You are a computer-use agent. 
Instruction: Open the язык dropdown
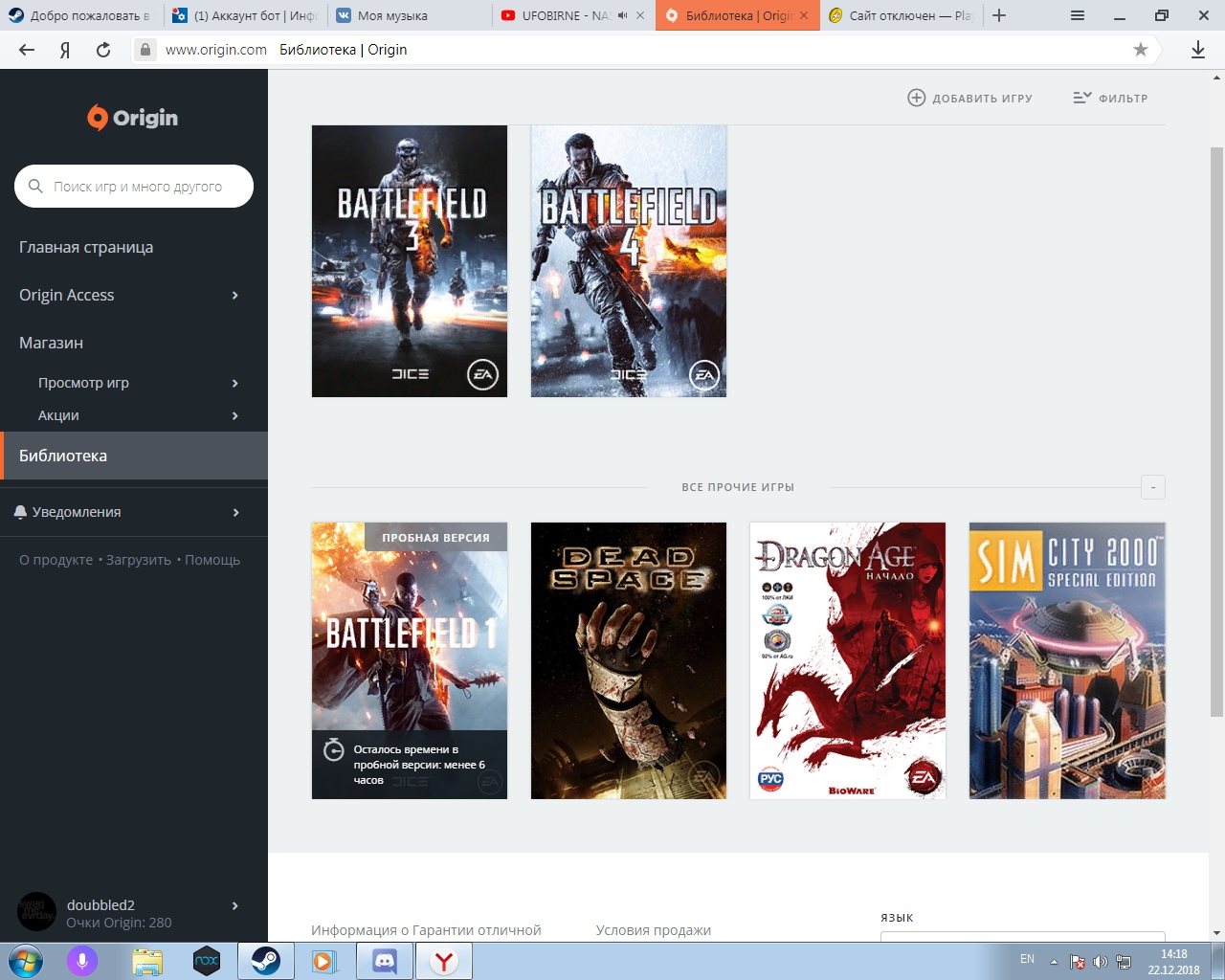point(1023,937)
